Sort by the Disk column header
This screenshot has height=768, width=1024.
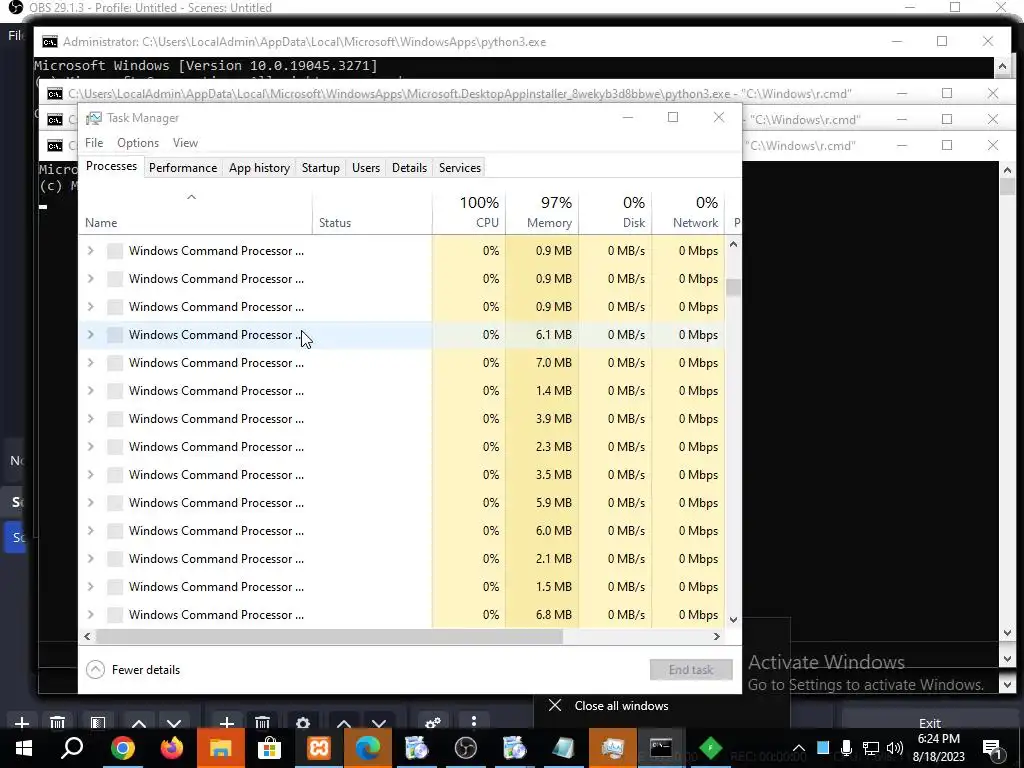[x=615, y=212]
